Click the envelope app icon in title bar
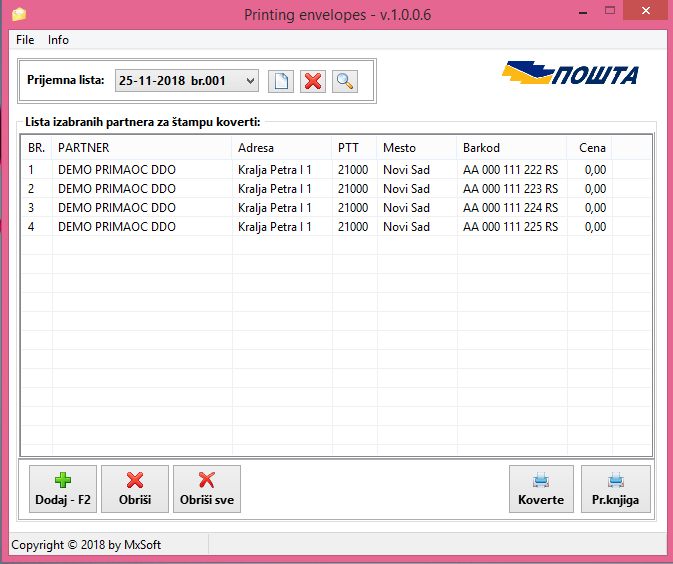673x564 pixels. tap(19, 15)
